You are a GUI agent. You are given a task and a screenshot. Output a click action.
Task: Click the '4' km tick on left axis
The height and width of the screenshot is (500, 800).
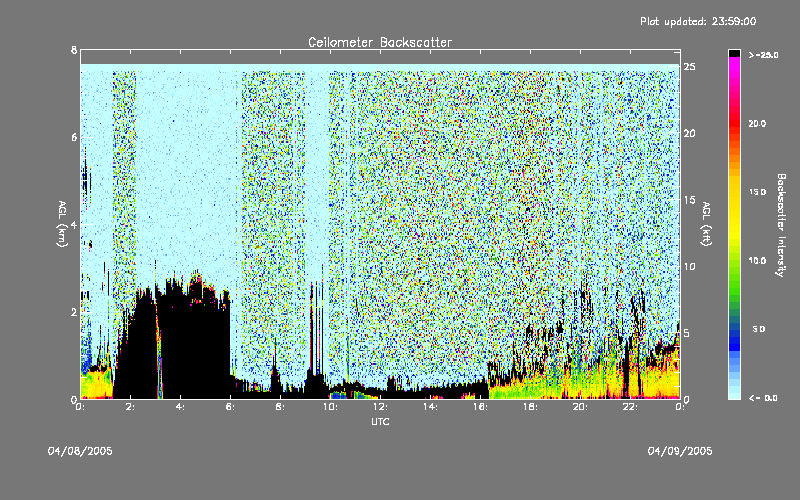click(74, 224)
